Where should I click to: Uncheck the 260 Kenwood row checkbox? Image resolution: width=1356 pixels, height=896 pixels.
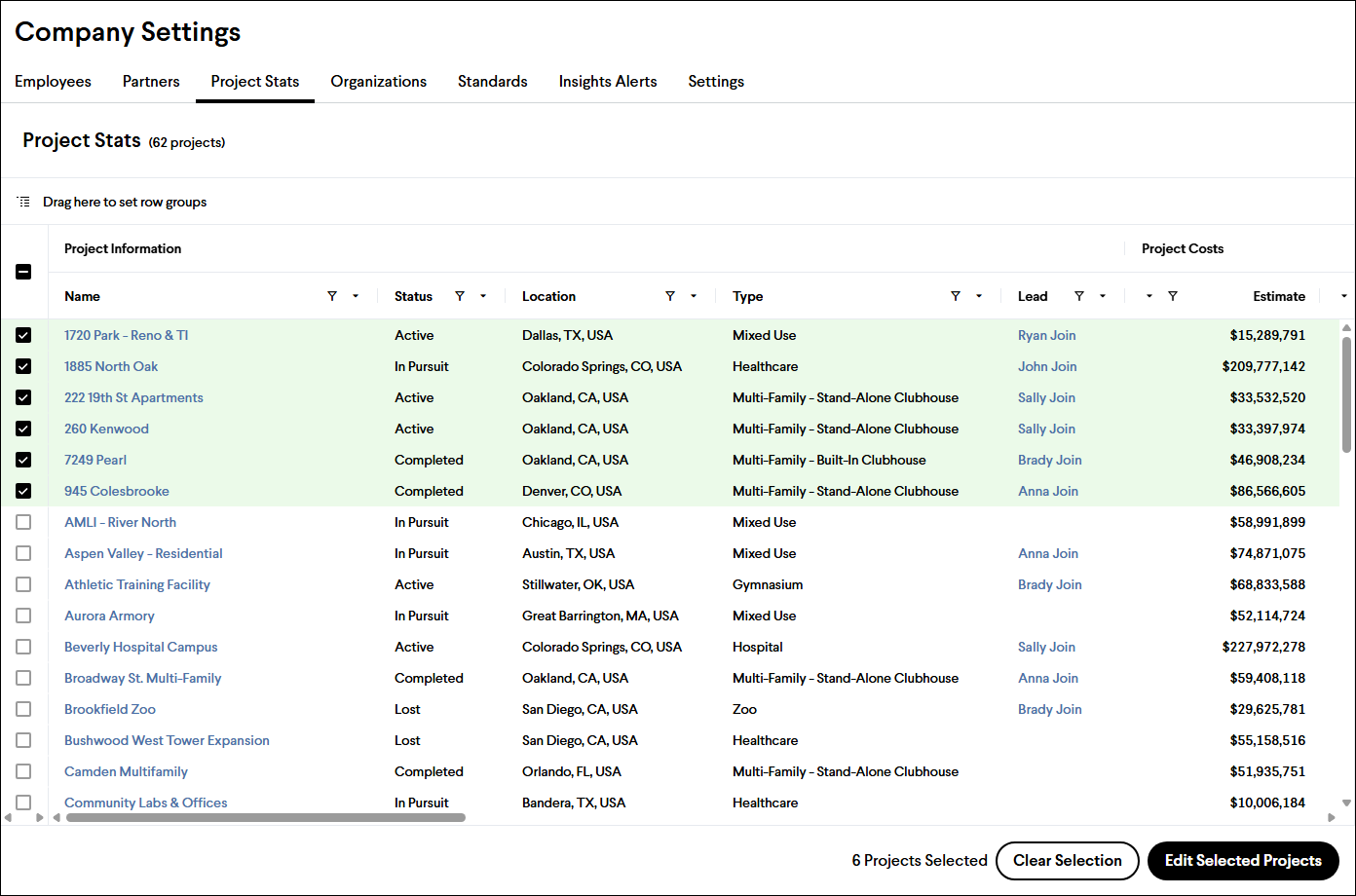click(23, 429)
